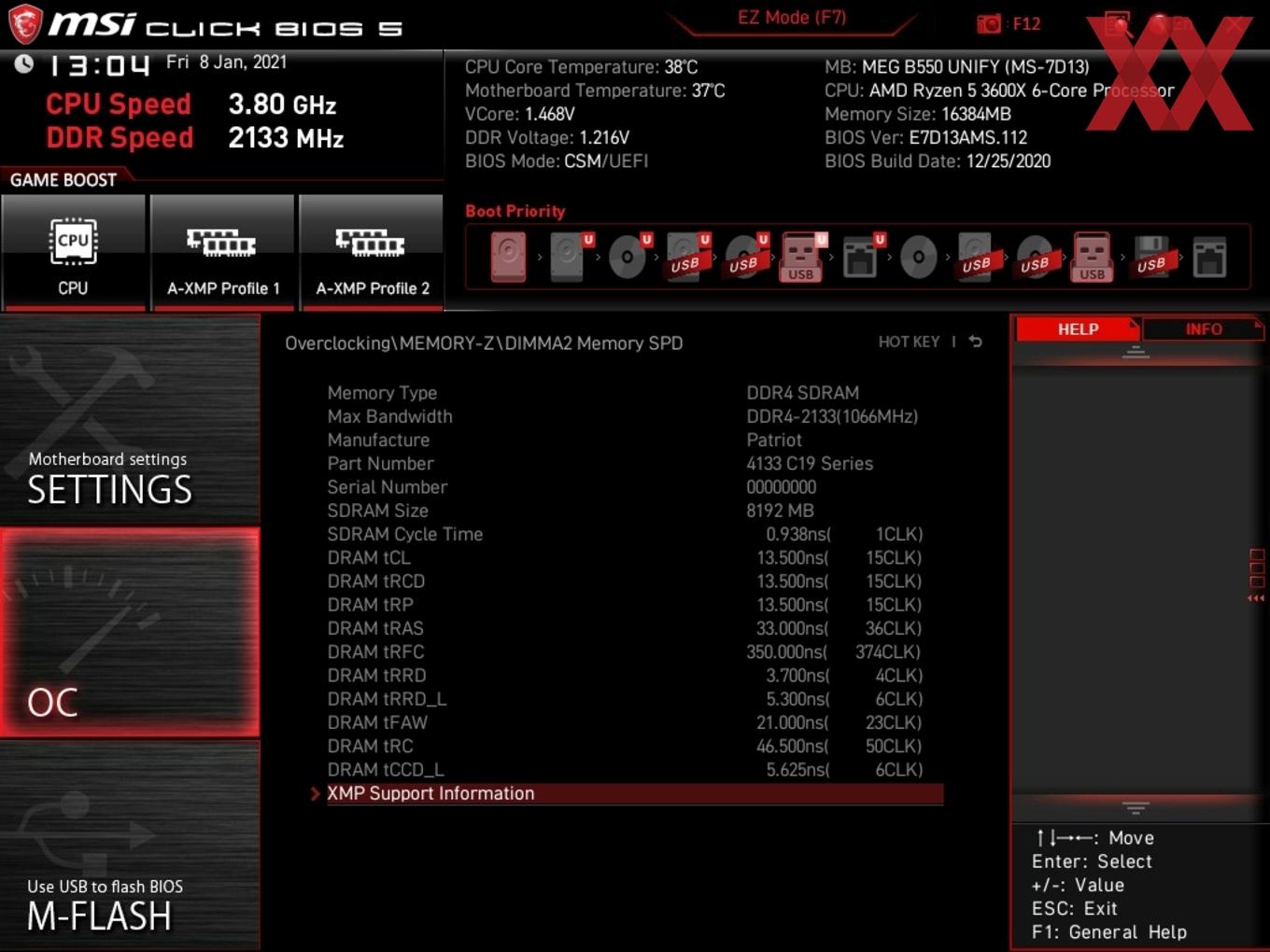Image resolution: width=1270 pixels, height=952 pixels.
Task: Click the Boot Priority heading
Action: 515,211
